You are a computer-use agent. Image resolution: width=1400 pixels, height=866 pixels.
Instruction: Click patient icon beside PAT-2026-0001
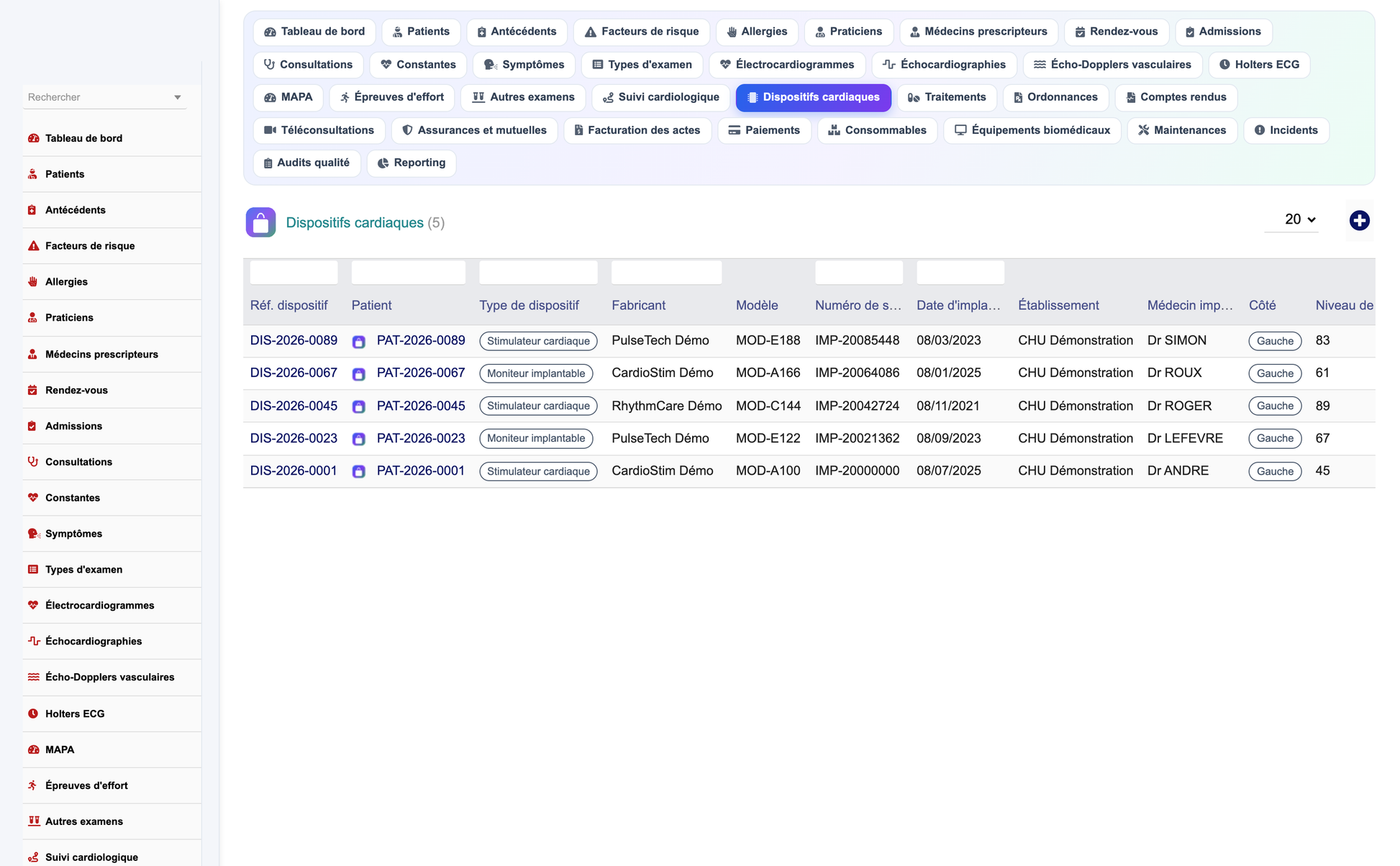(358, 471)
